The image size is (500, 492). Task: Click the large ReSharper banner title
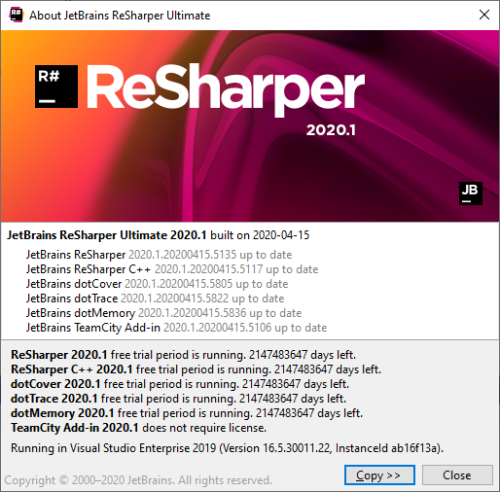tap(226, 90)
